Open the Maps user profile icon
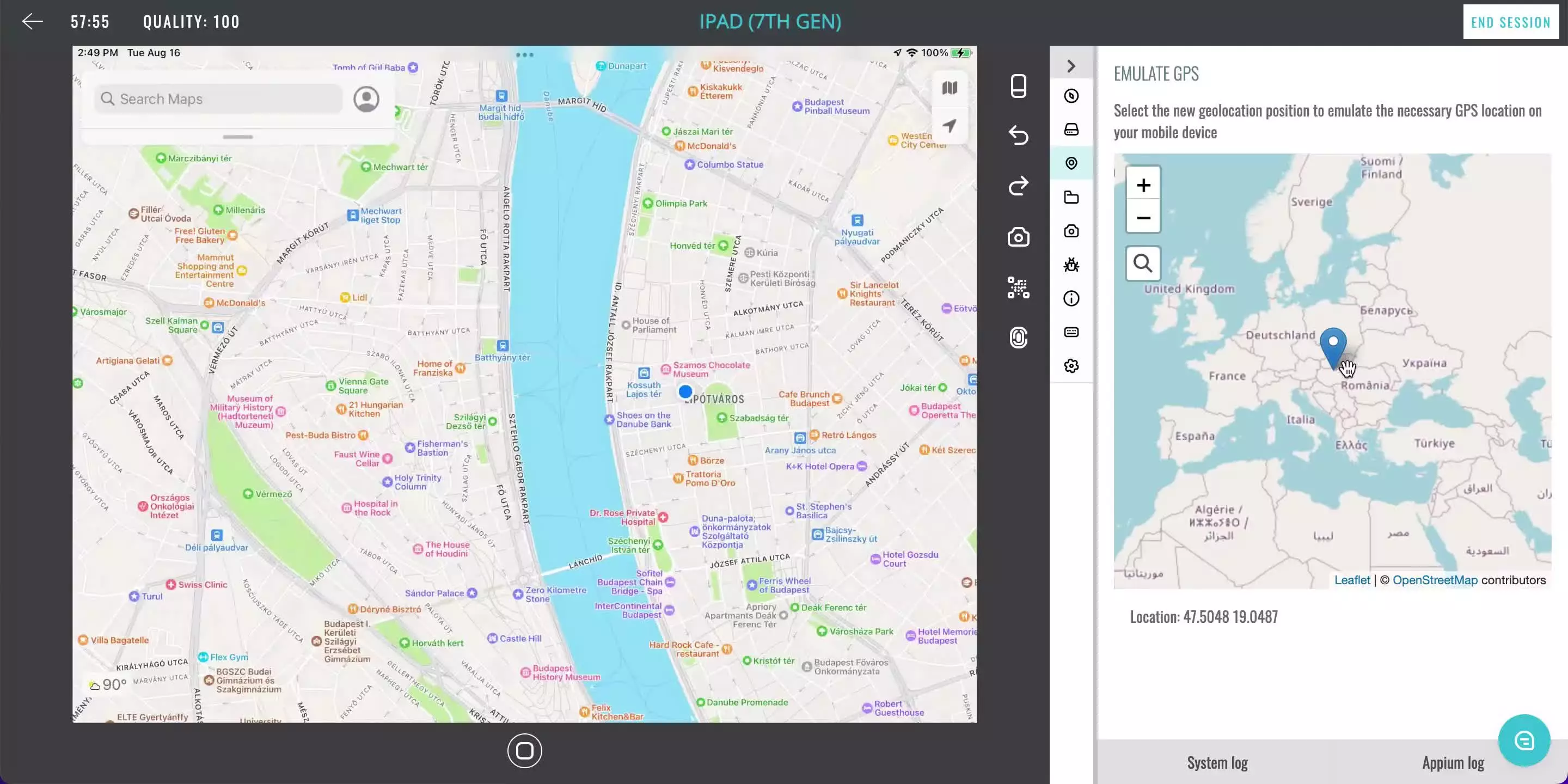The height and width of the screenshot is (784, 1568). (x=366, y=99)
